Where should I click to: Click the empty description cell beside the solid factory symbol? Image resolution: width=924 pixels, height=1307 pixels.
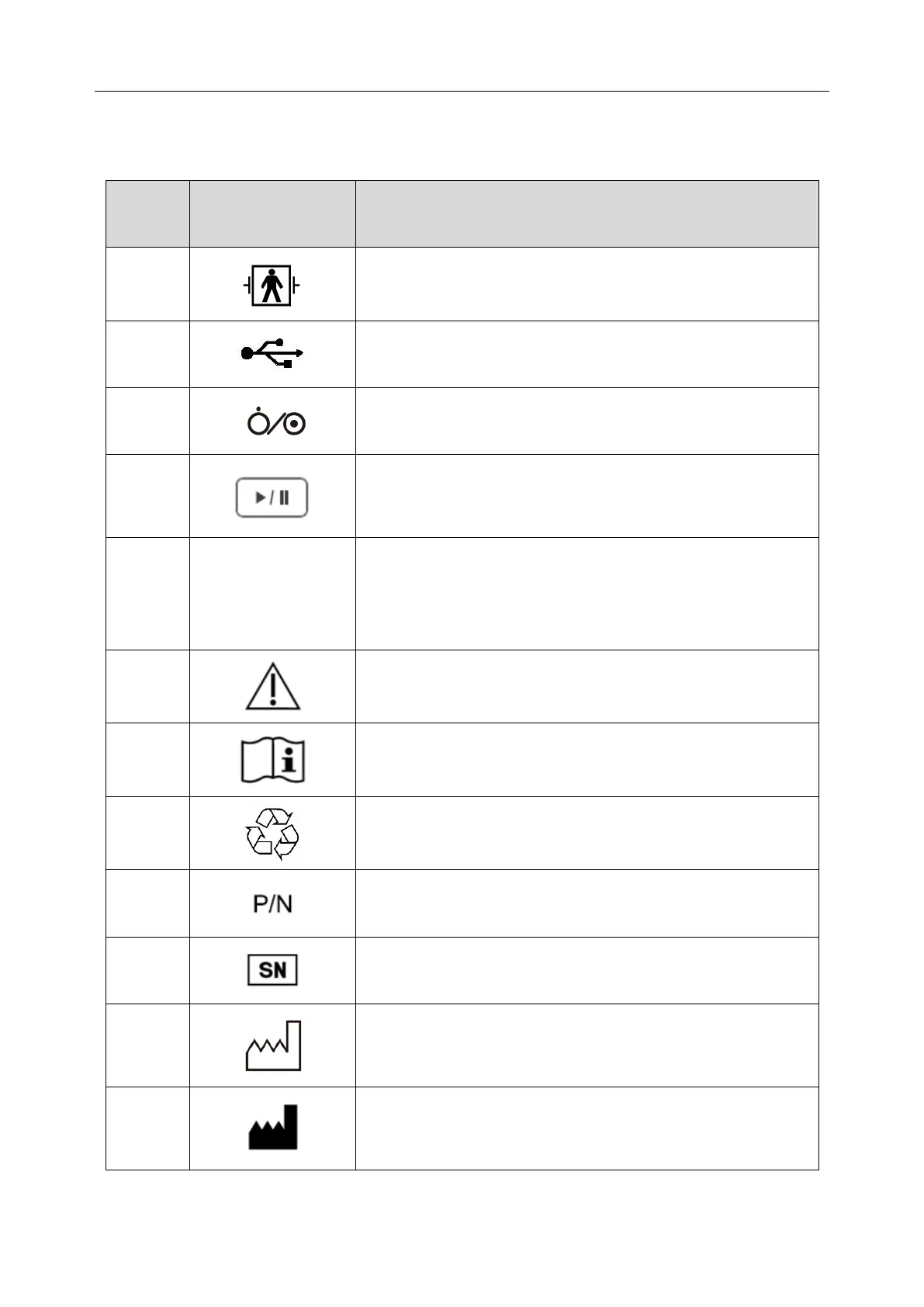tap(587, 1128)
